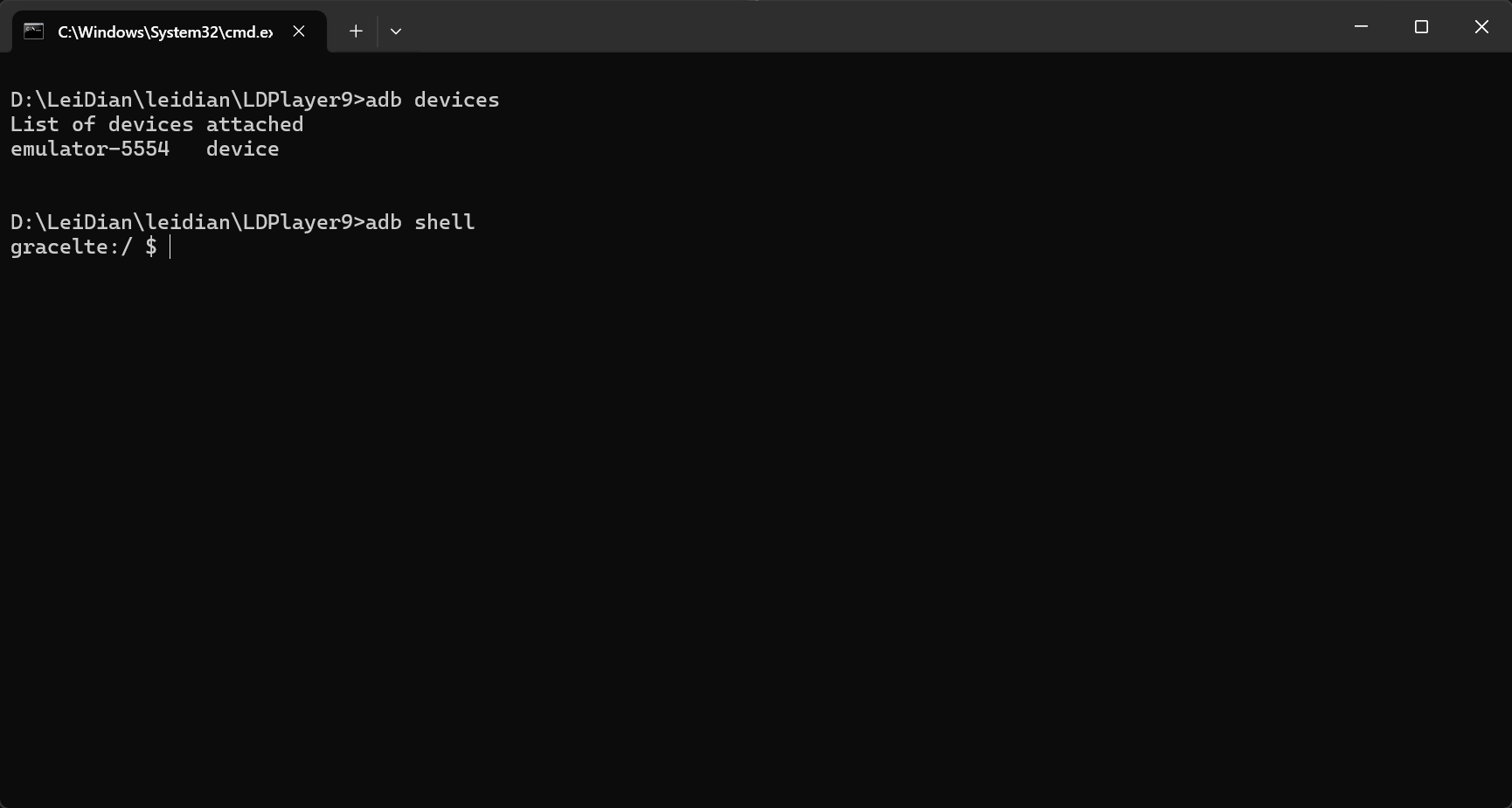Click the 'gracelte:/' shell prompt text
Image resolution: width=1512 pixels, height=808 pixels.
point(71,247)
